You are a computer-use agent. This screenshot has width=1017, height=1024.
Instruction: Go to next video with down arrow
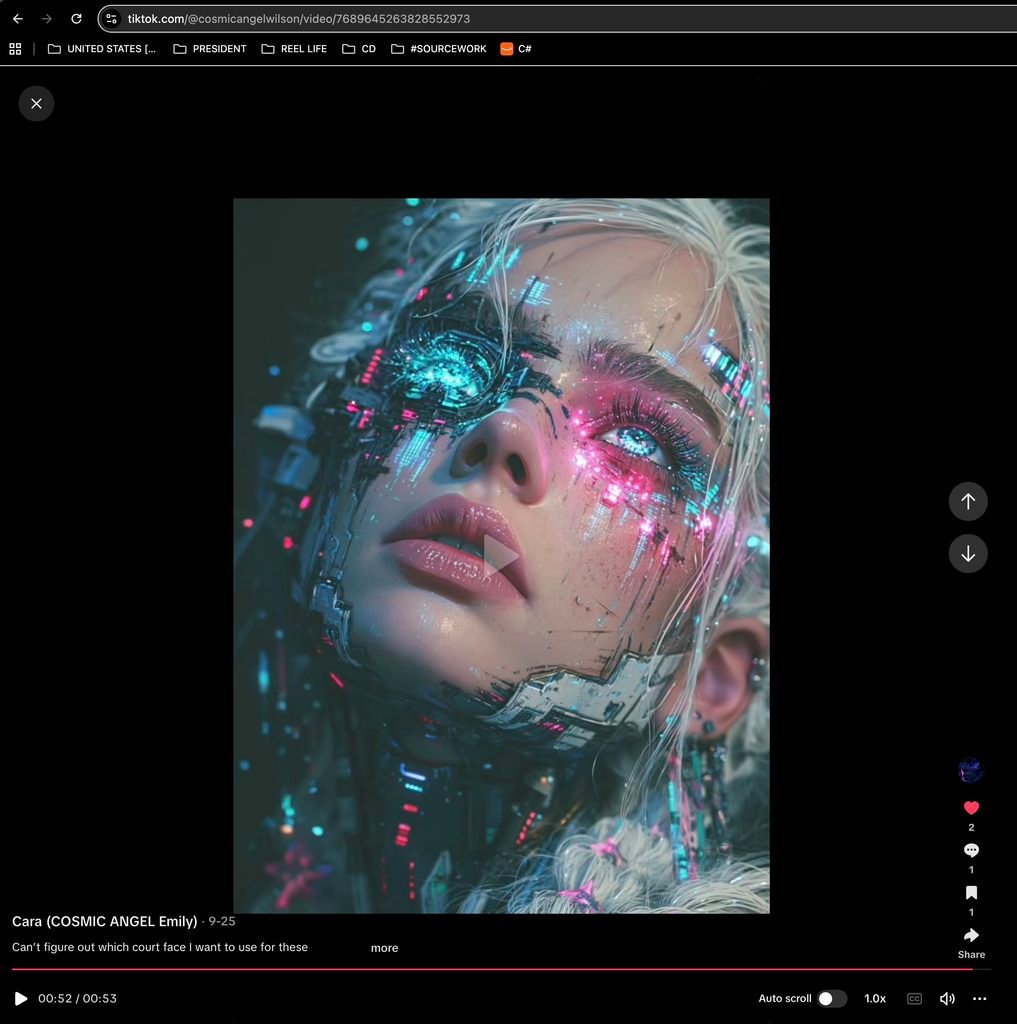click(x=967, y=554)
